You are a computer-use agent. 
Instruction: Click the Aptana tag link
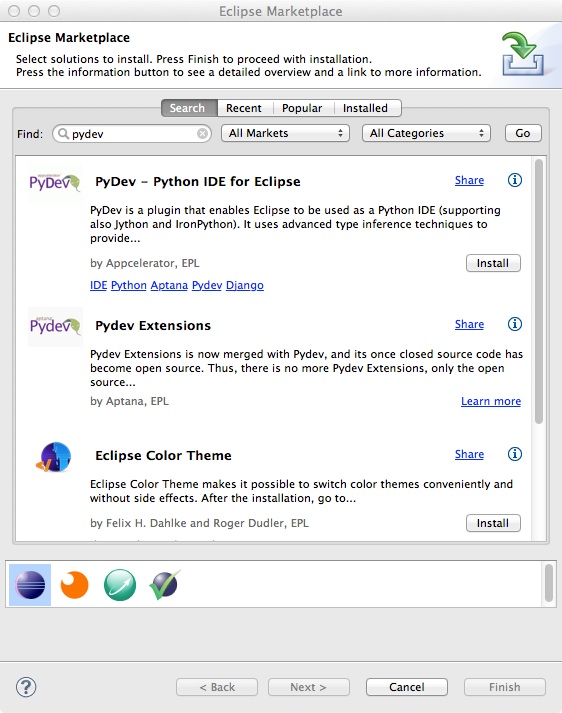point(169,285)
